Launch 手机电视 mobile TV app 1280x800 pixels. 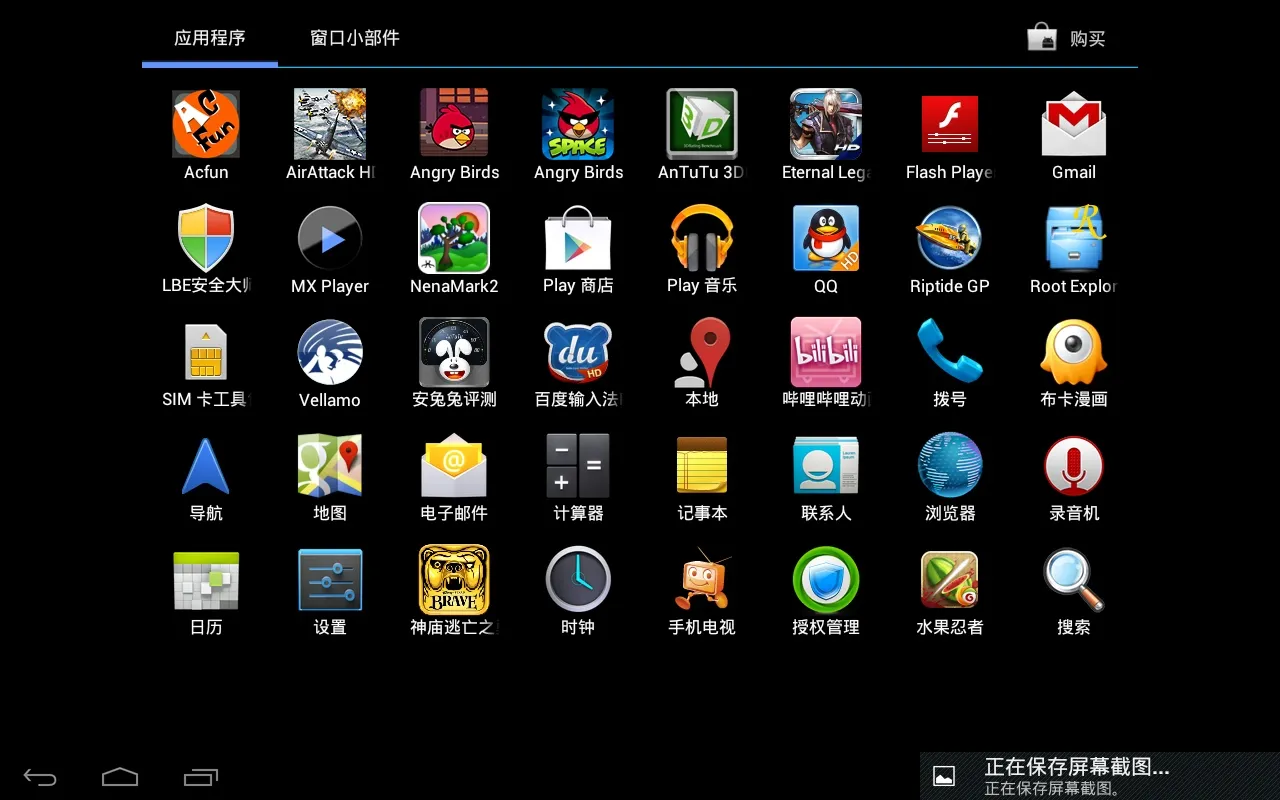click(702, 580)
